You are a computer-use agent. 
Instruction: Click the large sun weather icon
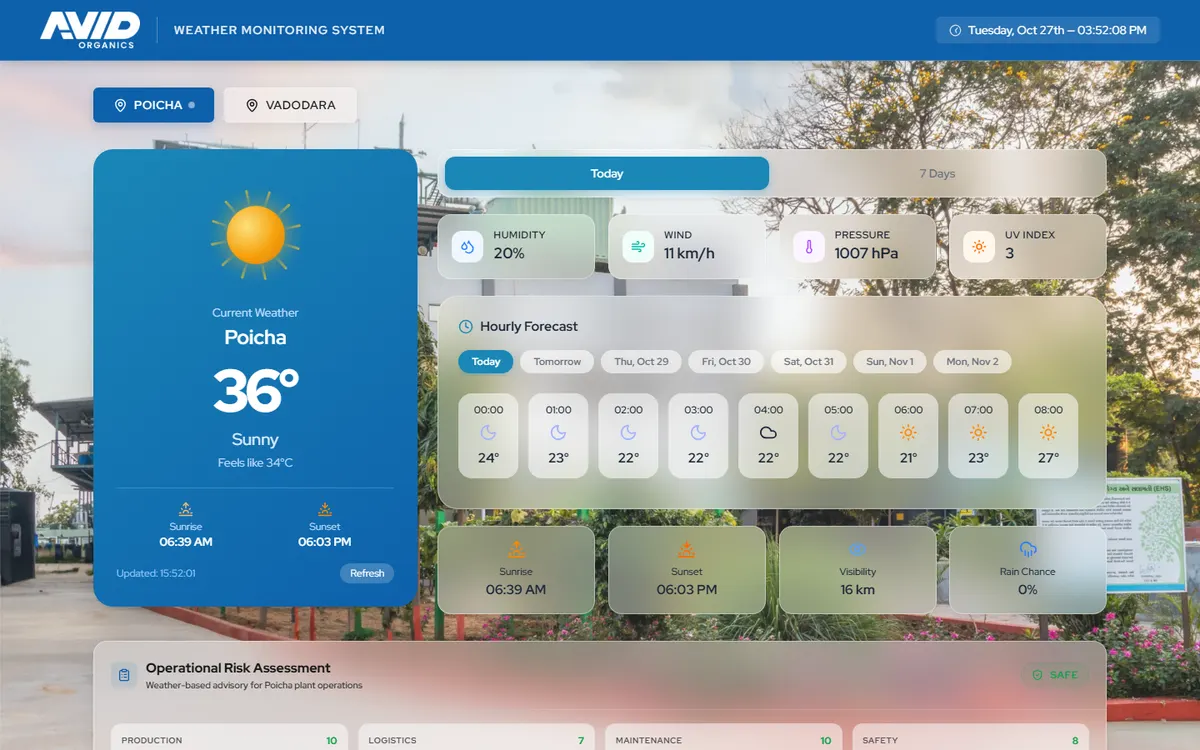click(x=256, y=236)
